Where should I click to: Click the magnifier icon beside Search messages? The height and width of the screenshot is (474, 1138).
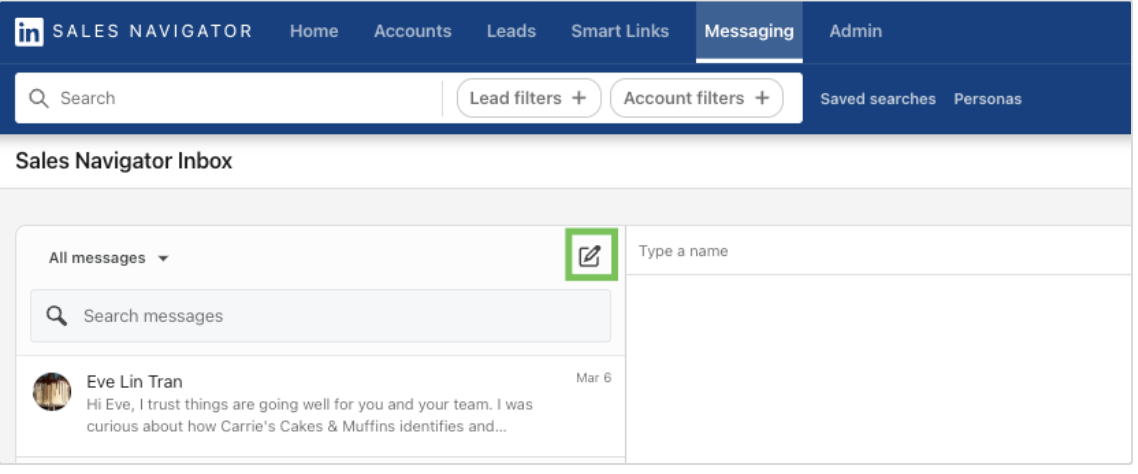(57, 316)
